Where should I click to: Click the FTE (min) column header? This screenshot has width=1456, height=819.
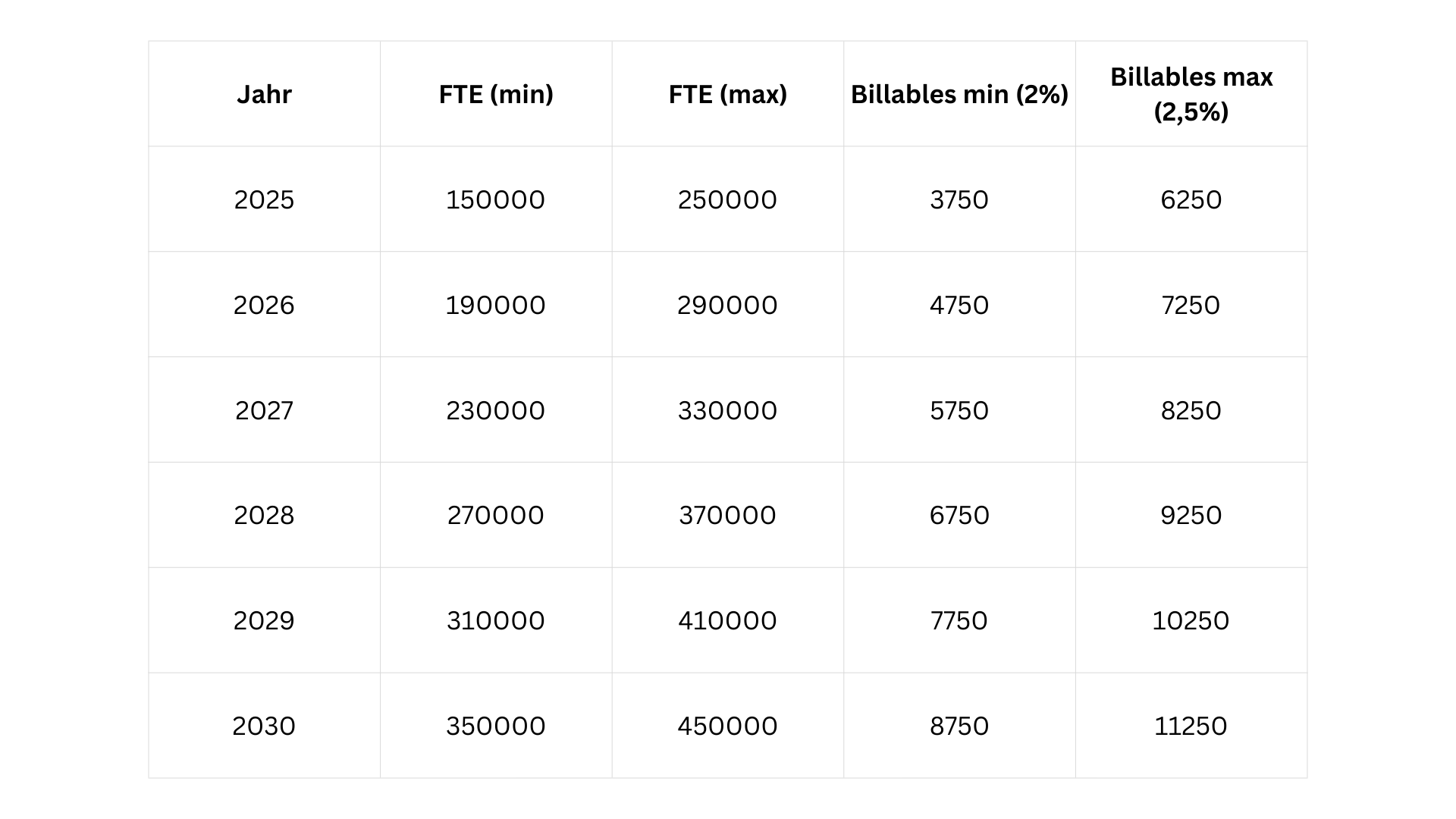tap(496, 94)
